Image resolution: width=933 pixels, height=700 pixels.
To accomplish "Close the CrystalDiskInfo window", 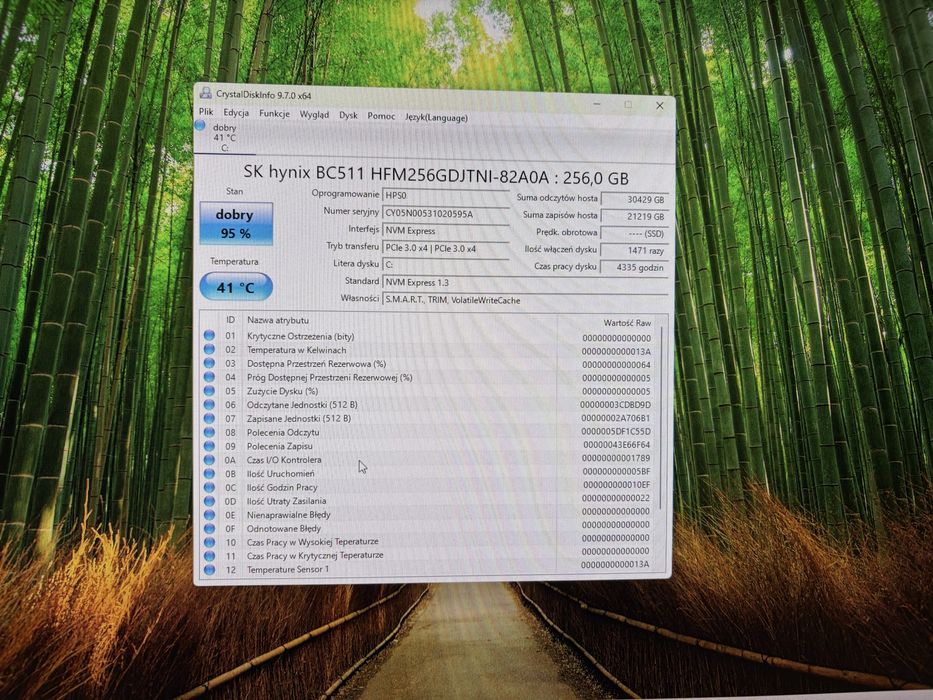I will click(659, 106).
